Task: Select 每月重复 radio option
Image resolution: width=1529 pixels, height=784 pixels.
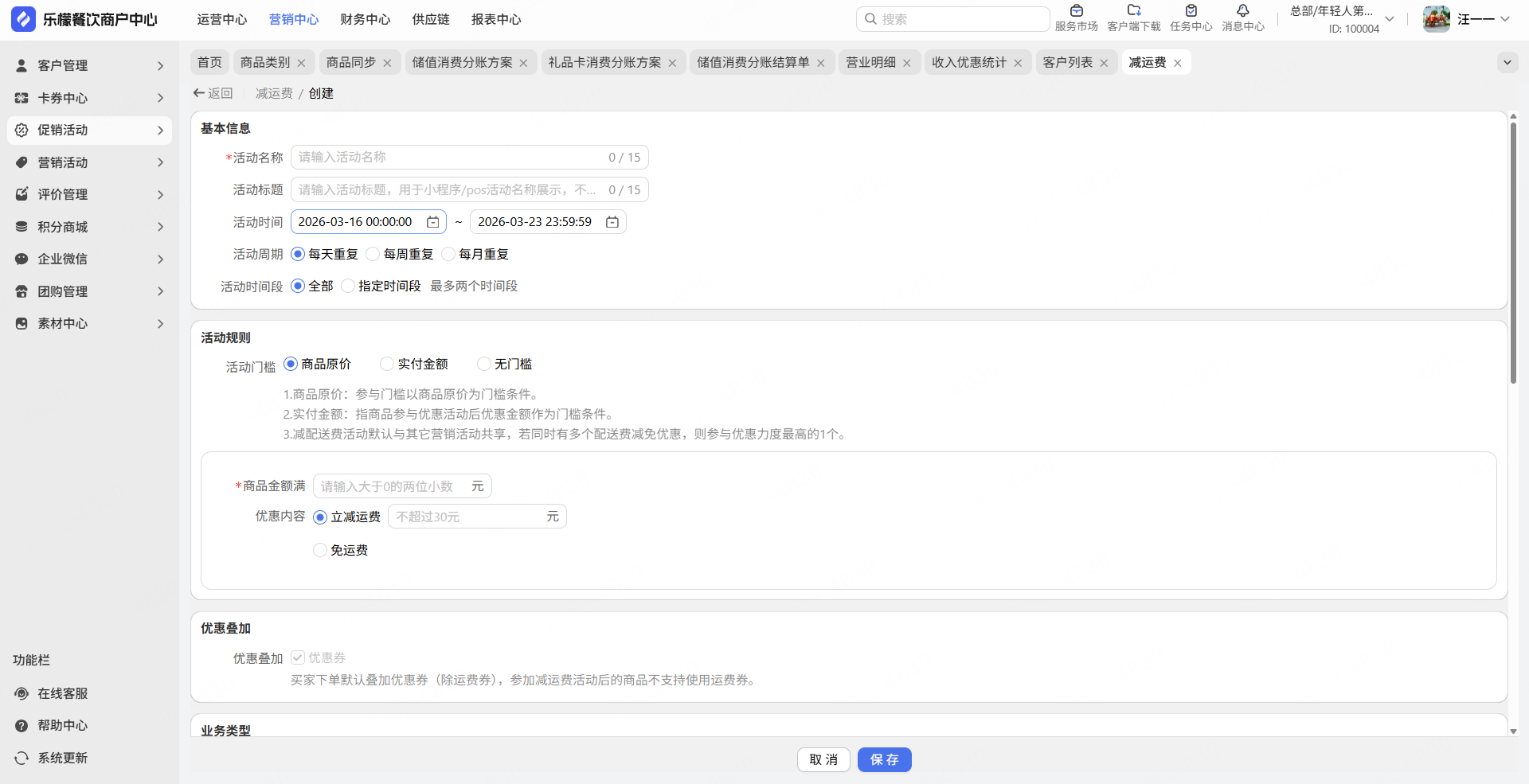Action: 448,254
